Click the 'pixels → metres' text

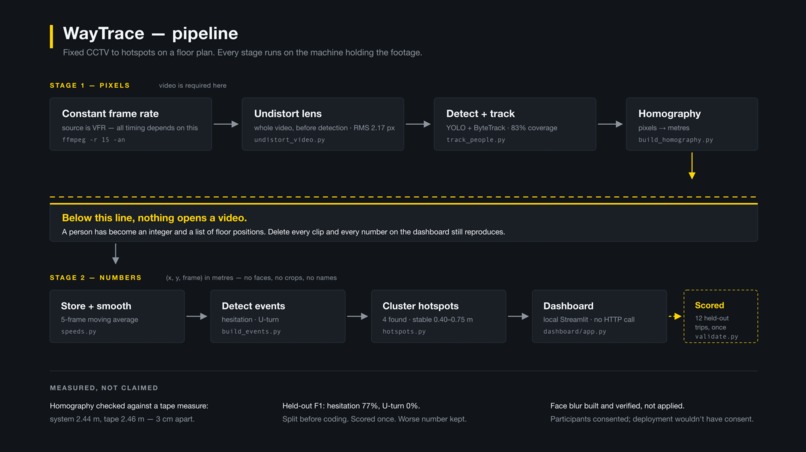click(664, 128)
